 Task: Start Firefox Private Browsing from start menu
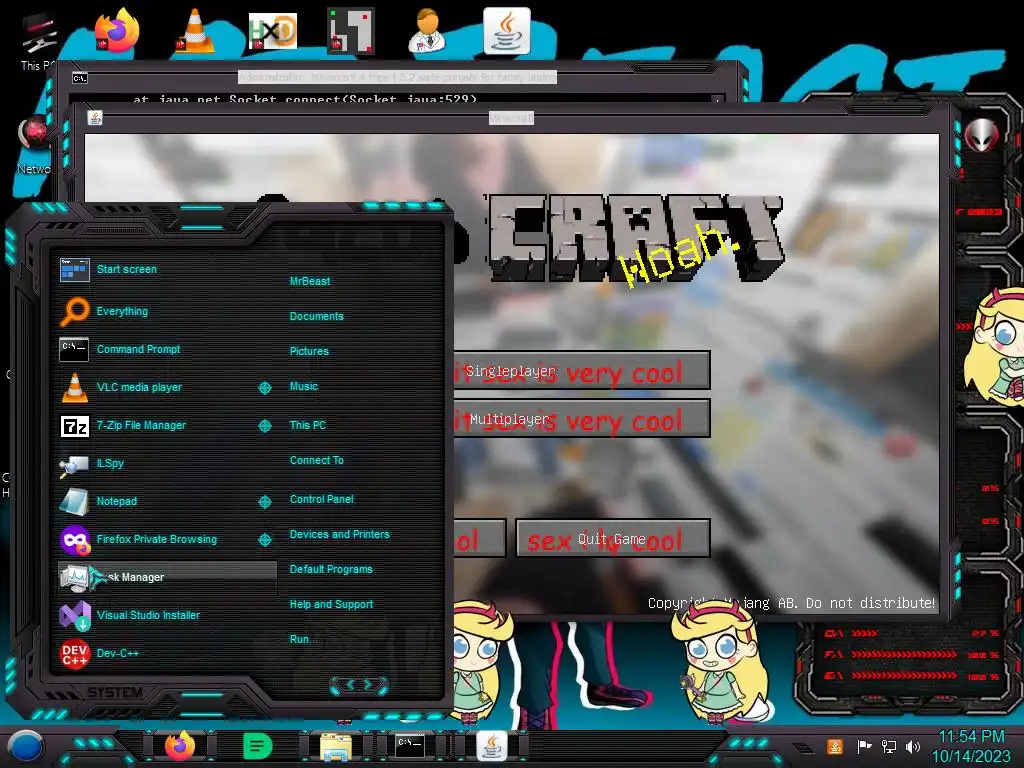(x=157, y=539)
